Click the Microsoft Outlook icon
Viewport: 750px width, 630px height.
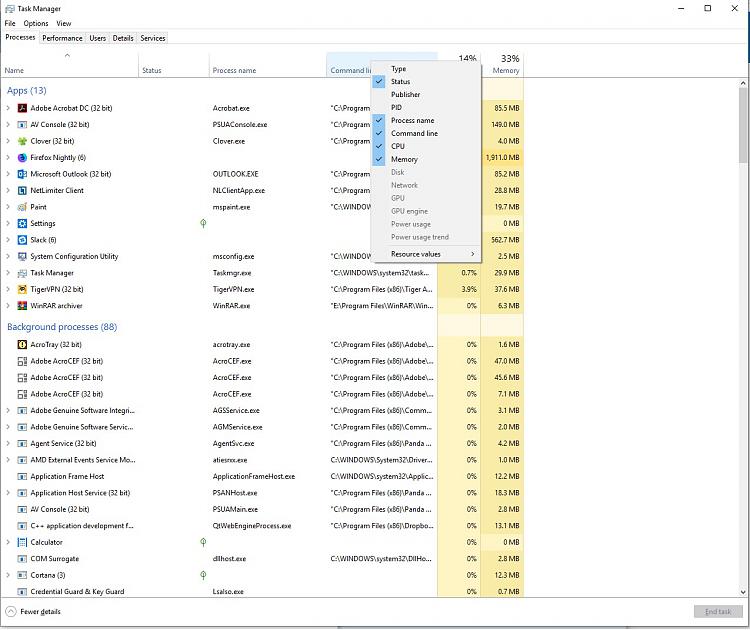[22, 174]
